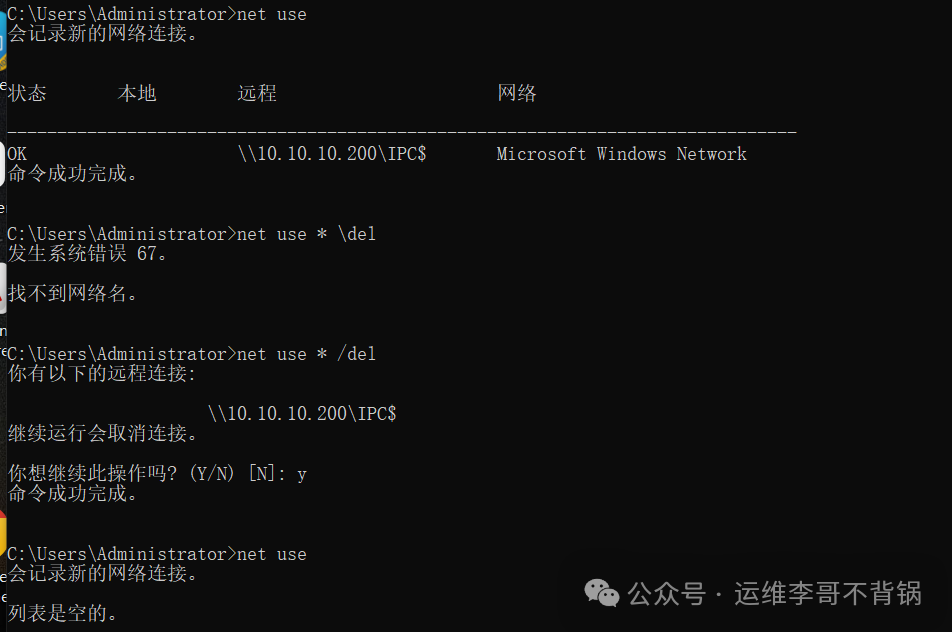Click the \\10.10.10.200\IPC$ table entry
This screenshot has width=952, height=632.
click(332, 154)
